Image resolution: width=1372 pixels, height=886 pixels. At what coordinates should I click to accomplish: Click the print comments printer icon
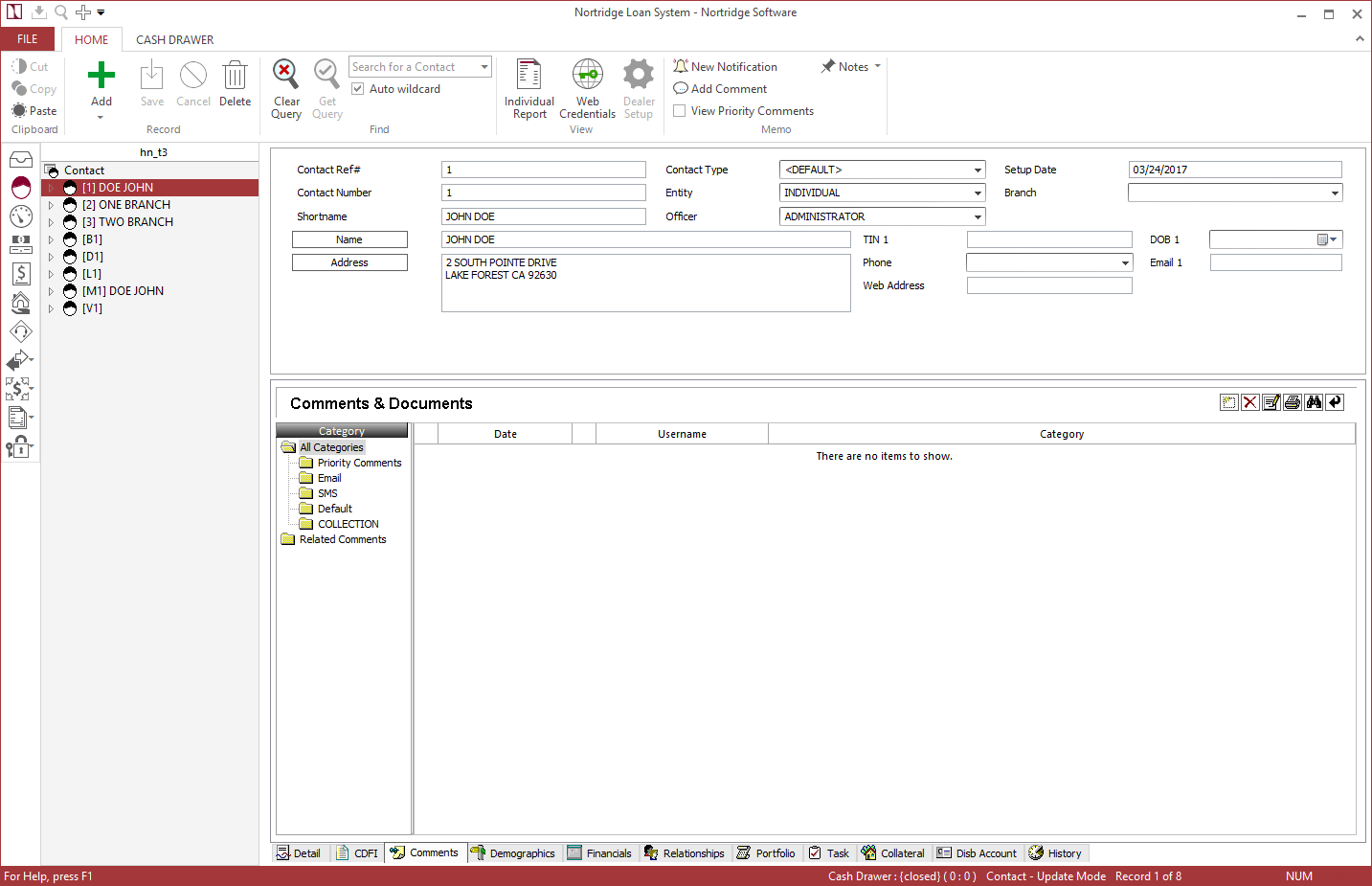coord(1293,402)
